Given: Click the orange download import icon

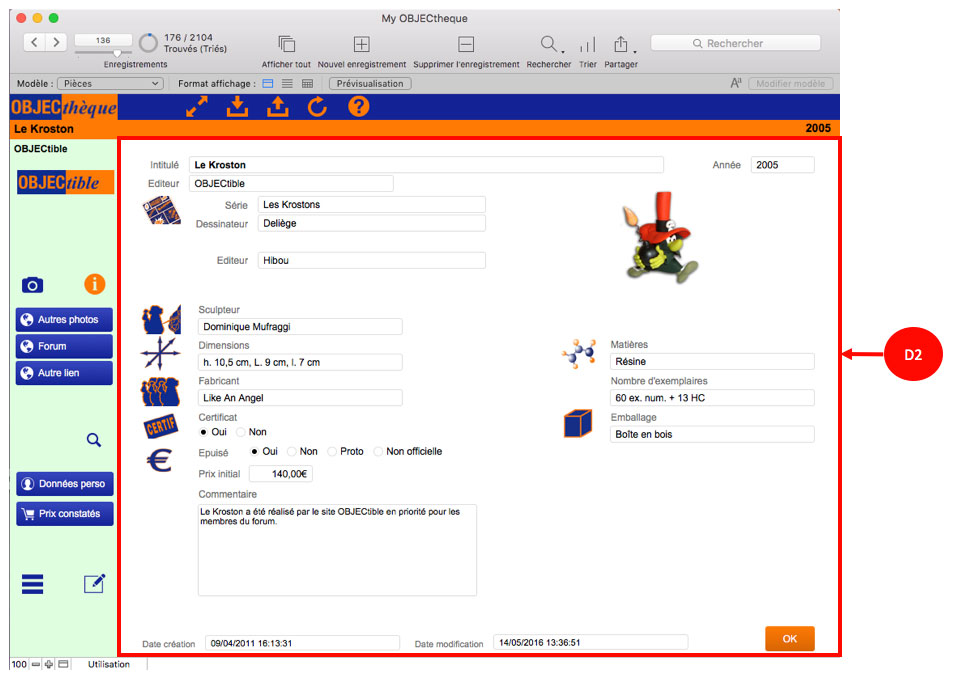Looking at the screenshot, I should pos(237,107).
